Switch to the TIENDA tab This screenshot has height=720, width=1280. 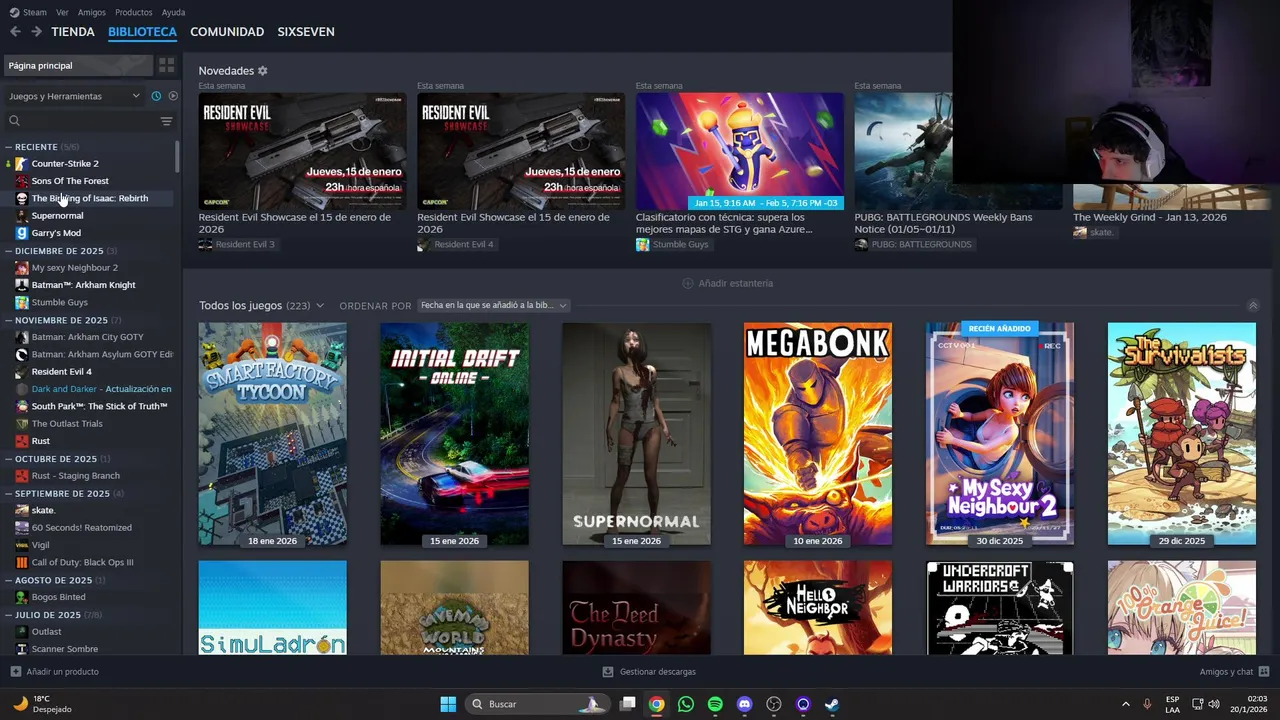click(73, 32)
